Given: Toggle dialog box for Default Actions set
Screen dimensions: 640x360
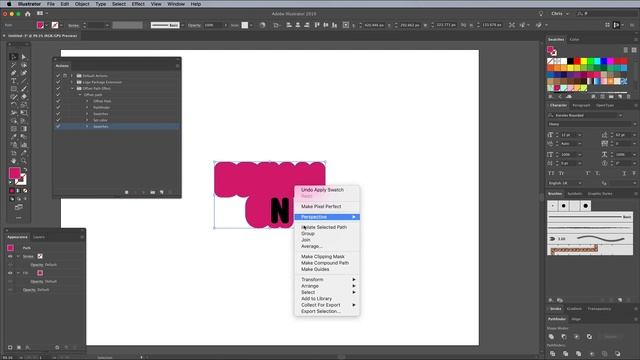Looking at the screenshot, I should (x=65, y=76).
